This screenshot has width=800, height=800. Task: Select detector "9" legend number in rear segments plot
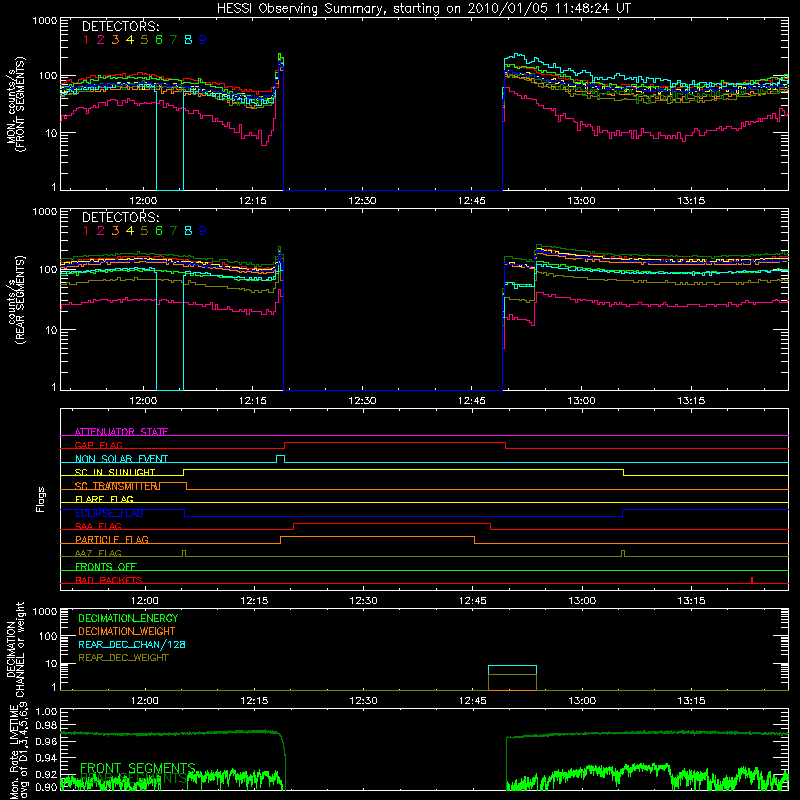tap(203, 231)
